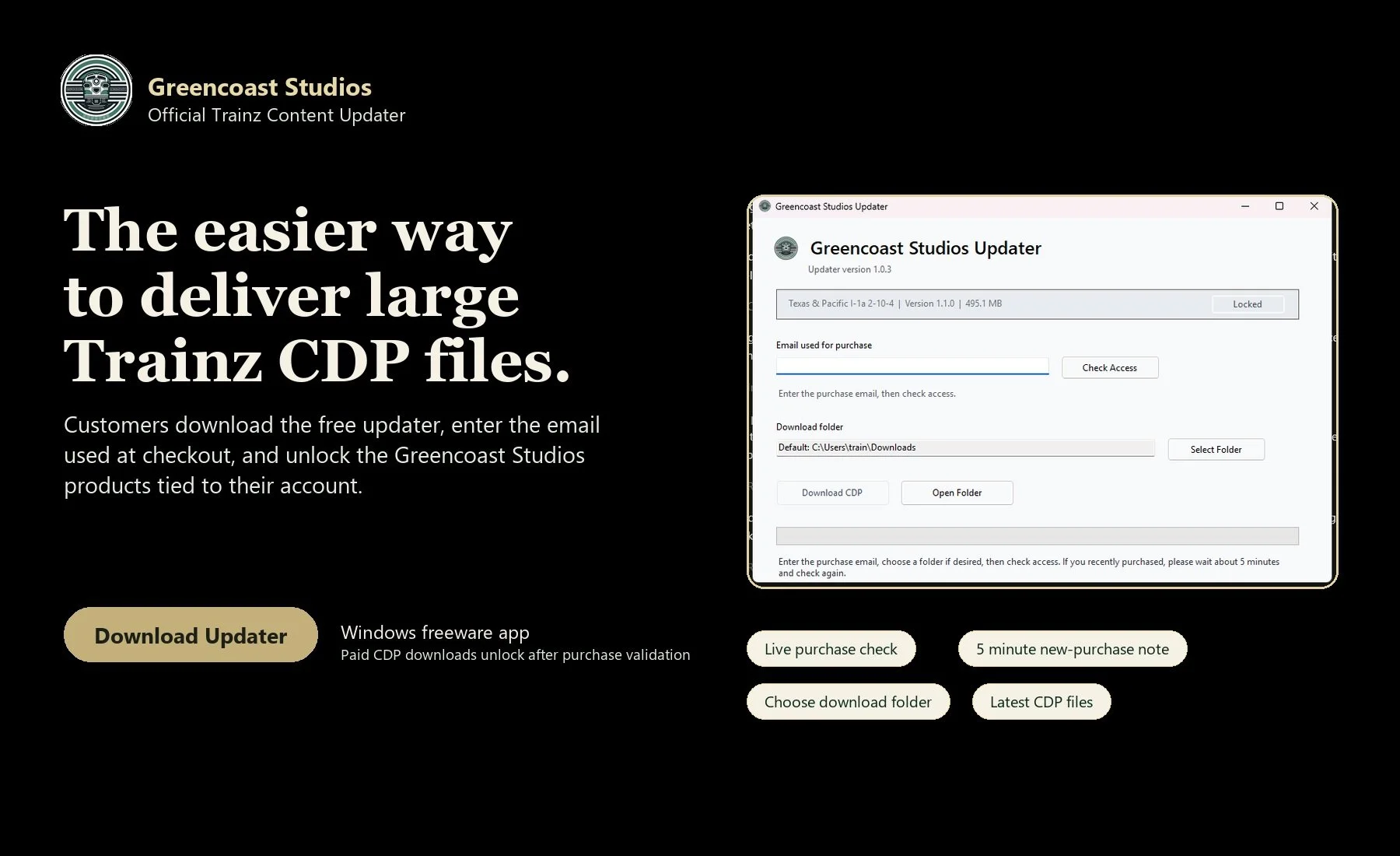Click the Check Access button
This screenshot has height=856, width=1400.
(x=1110, y=367)
